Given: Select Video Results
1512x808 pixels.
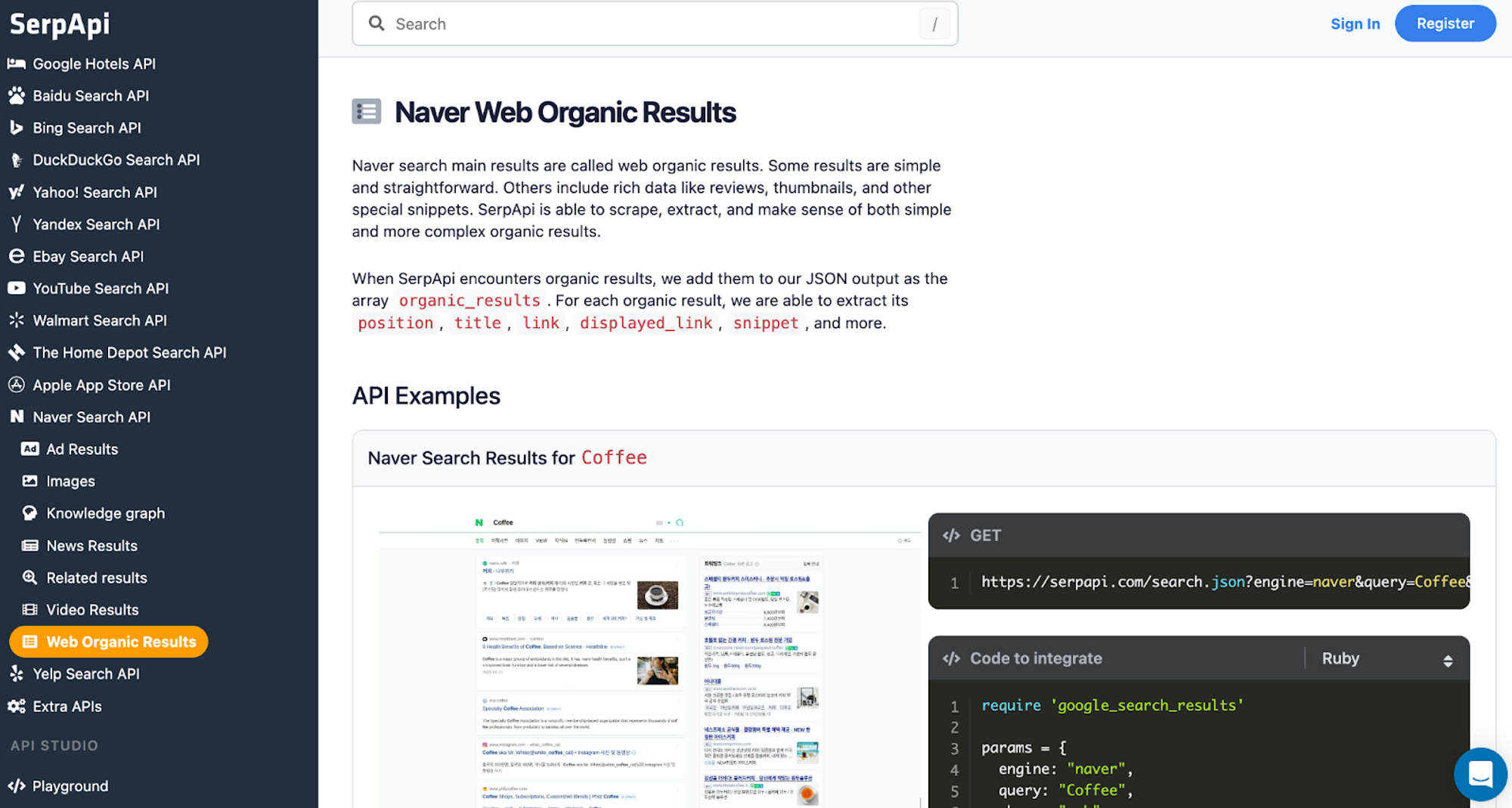Looking at the screenshot, I should [92, 609].
